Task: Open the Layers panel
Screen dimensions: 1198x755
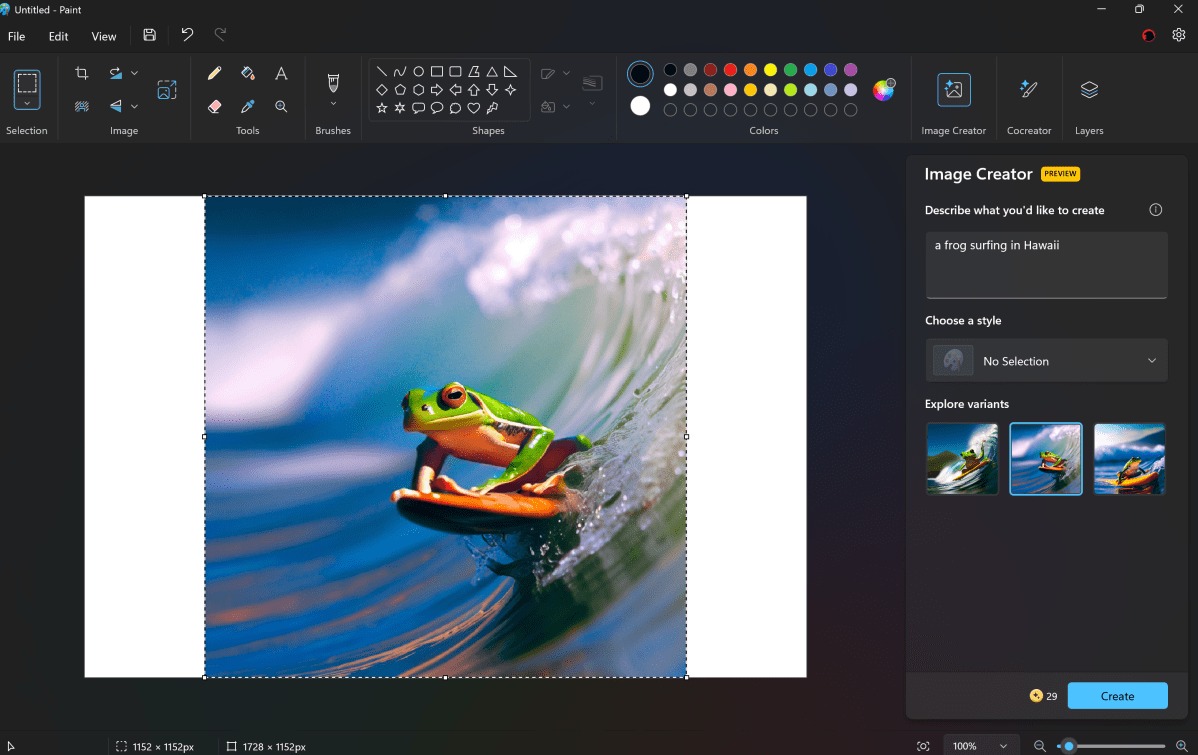Action: pos(1089,90)
